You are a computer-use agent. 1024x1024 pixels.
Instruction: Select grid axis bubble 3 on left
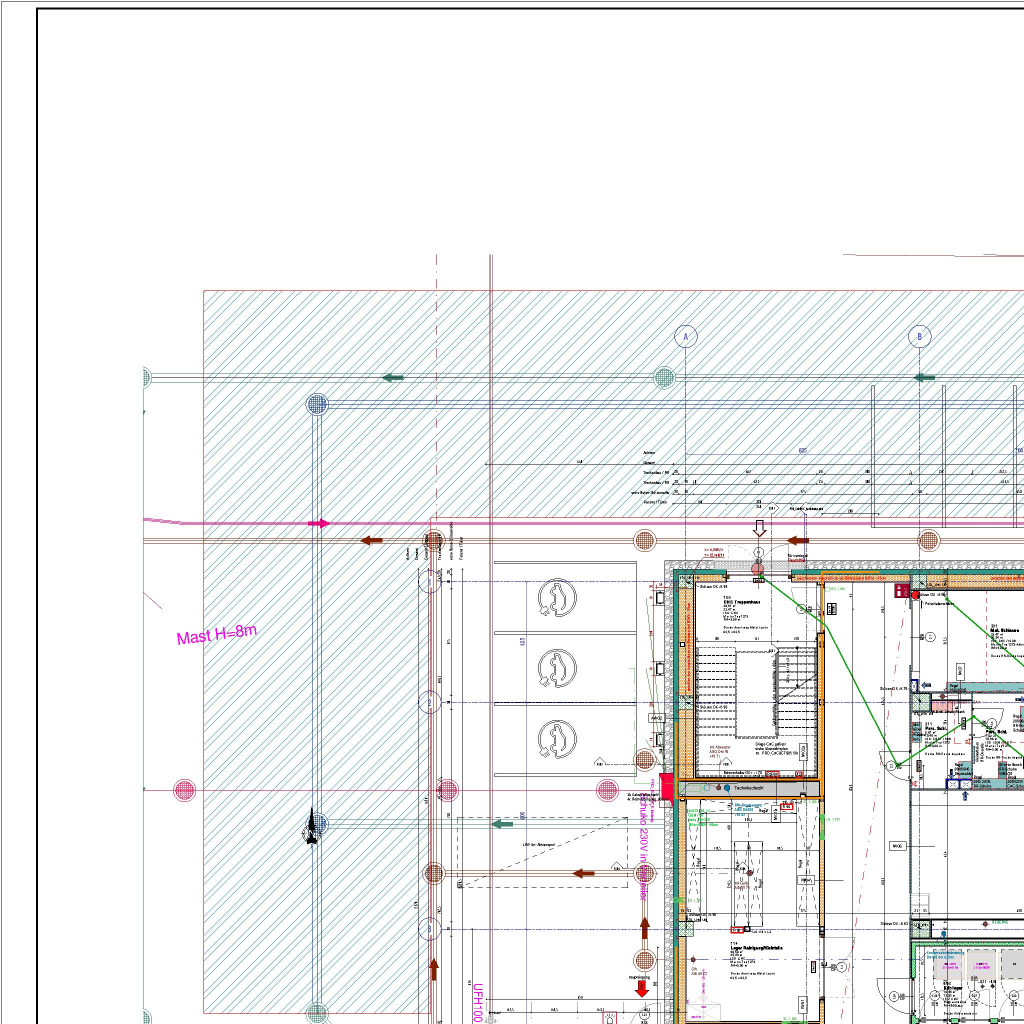coord(430,929)
